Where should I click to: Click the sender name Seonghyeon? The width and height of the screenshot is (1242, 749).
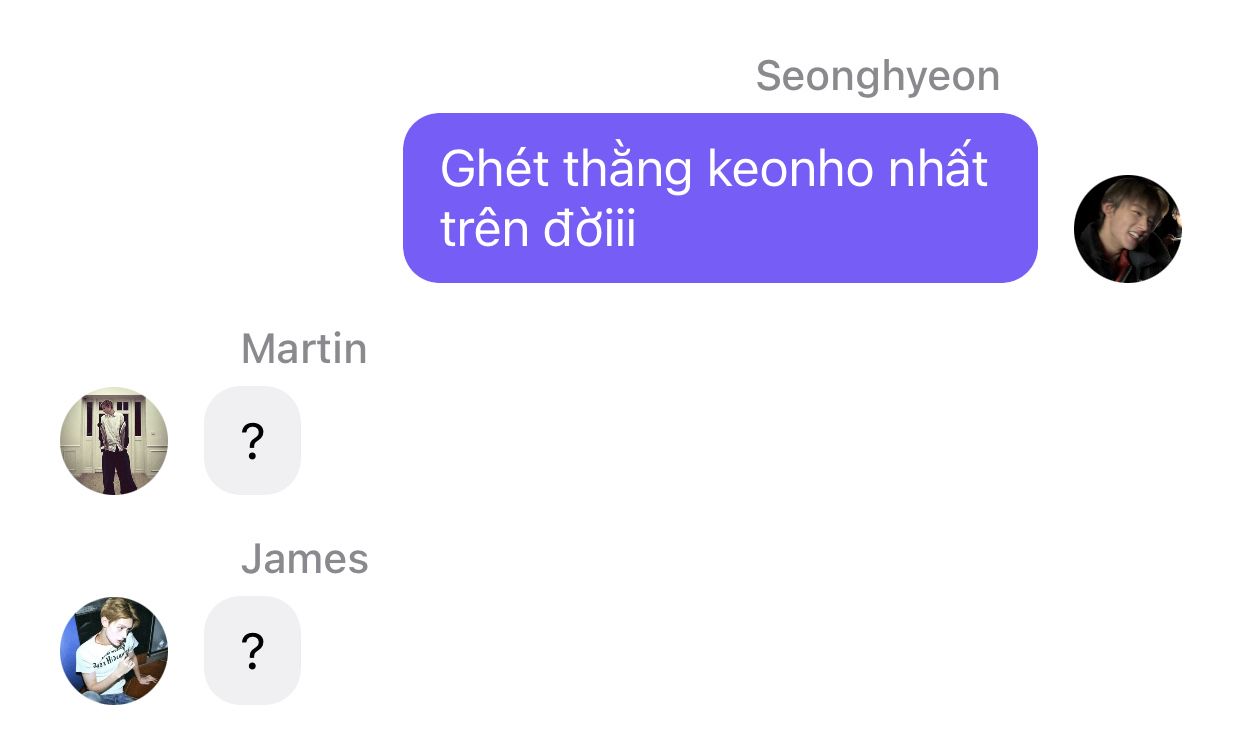click(x=877, y=77)
